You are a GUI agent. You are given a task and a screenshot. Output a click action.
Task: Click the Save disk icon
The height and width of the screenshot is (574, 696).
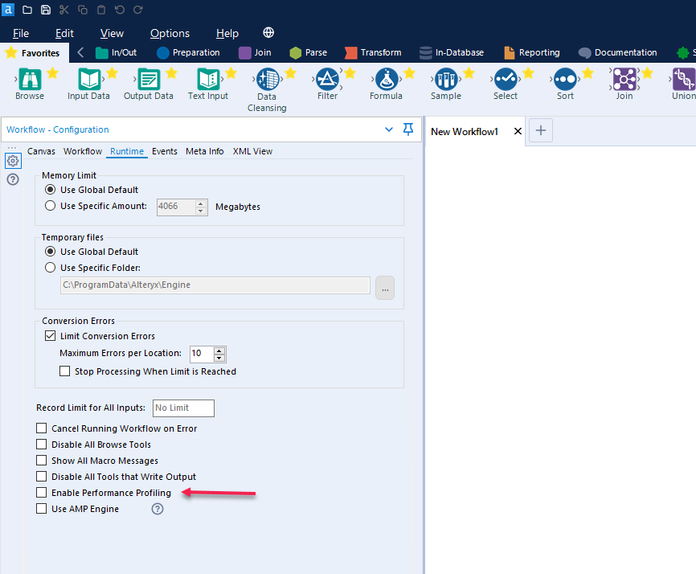click(x=46, y=10)
